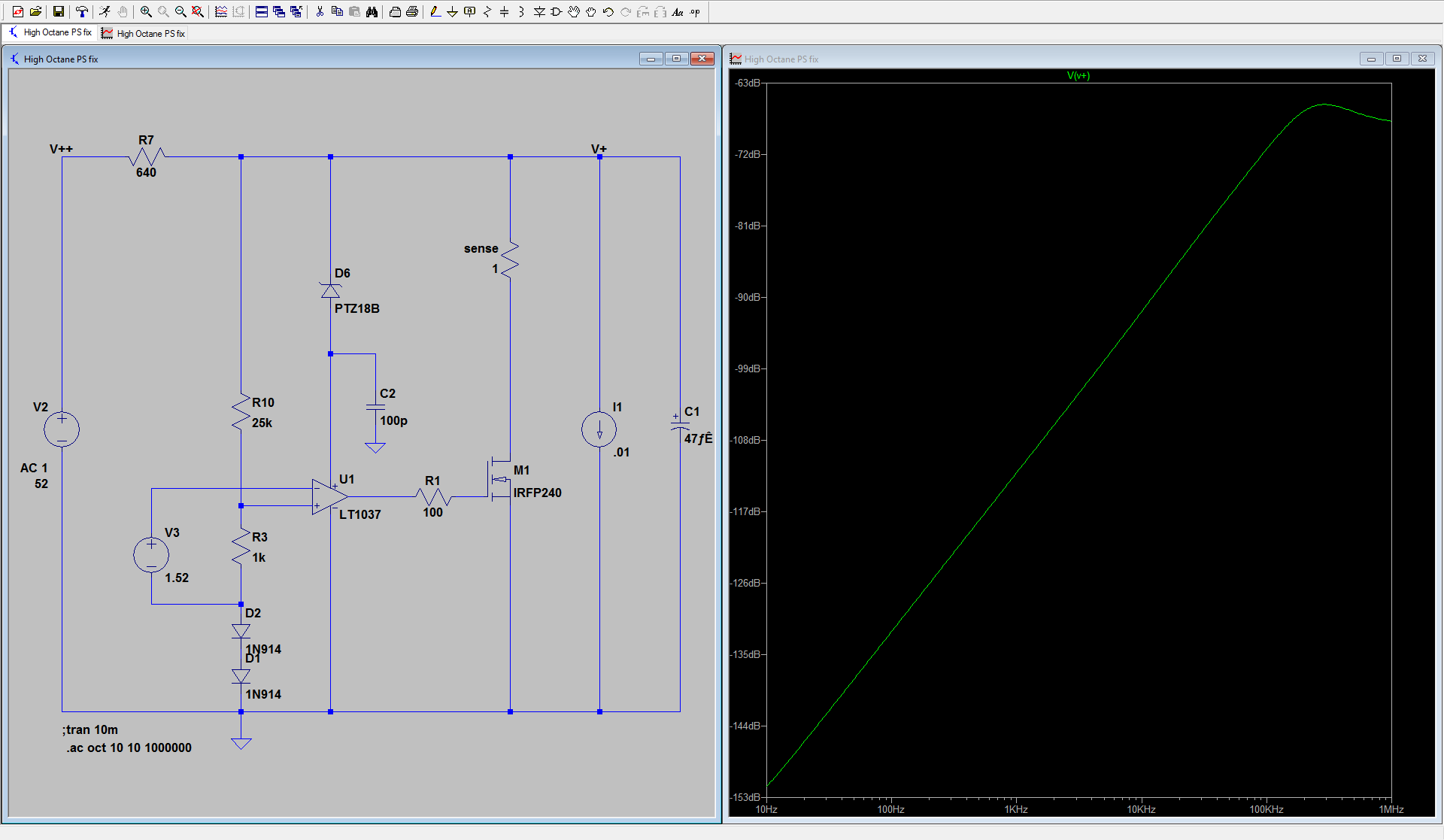Screen dimensions: 1444x840
Task: Click the LT1037 op-amp U1 symbol
Action: (x=330, y=497)
